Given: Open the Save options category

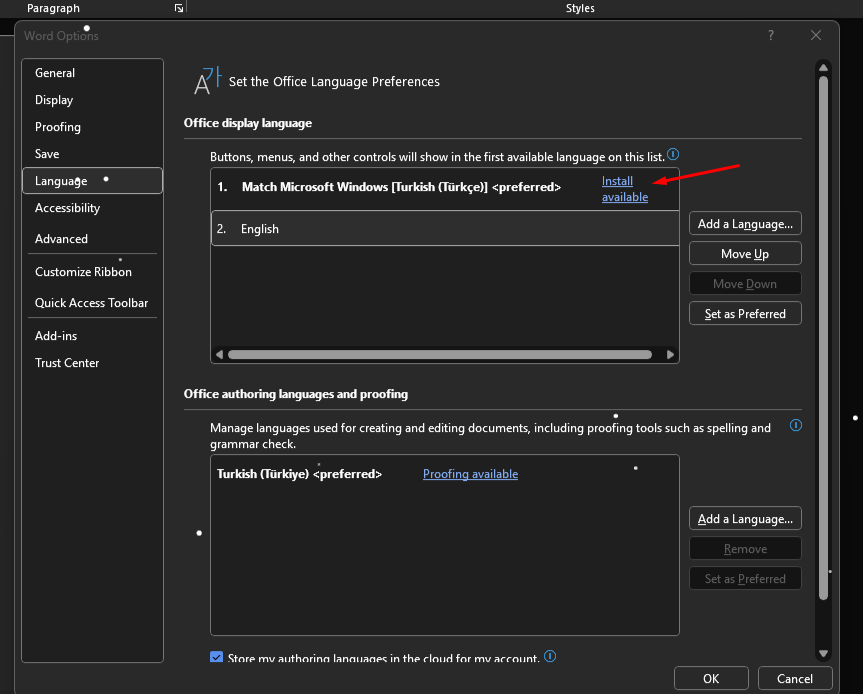Looking at the screenshot, I should tap(92, 154).
